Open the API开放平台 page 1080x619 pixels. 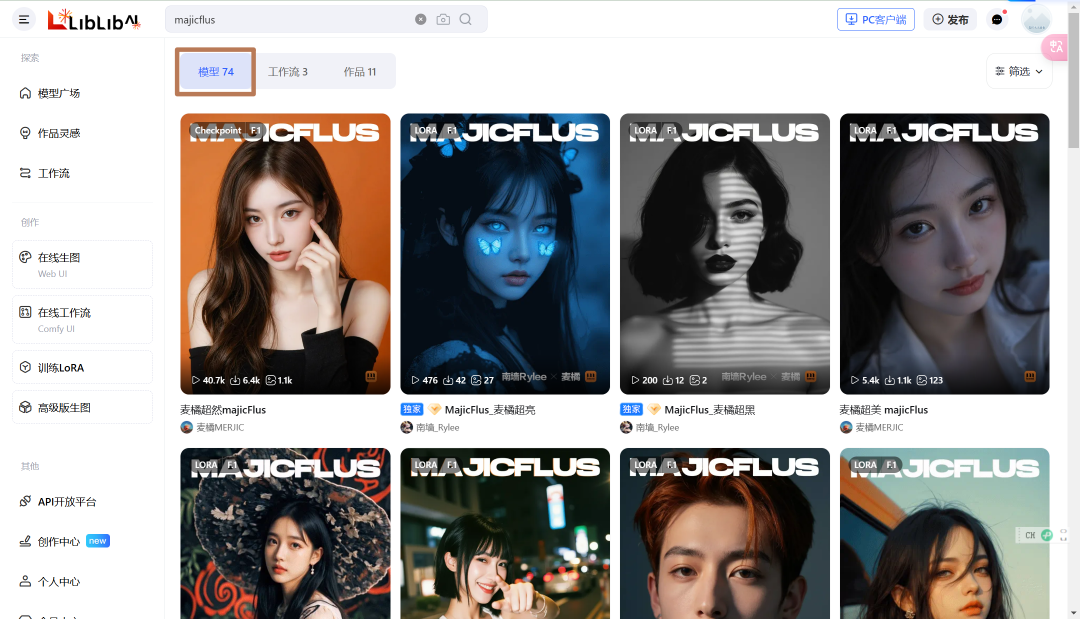point(66,501)
